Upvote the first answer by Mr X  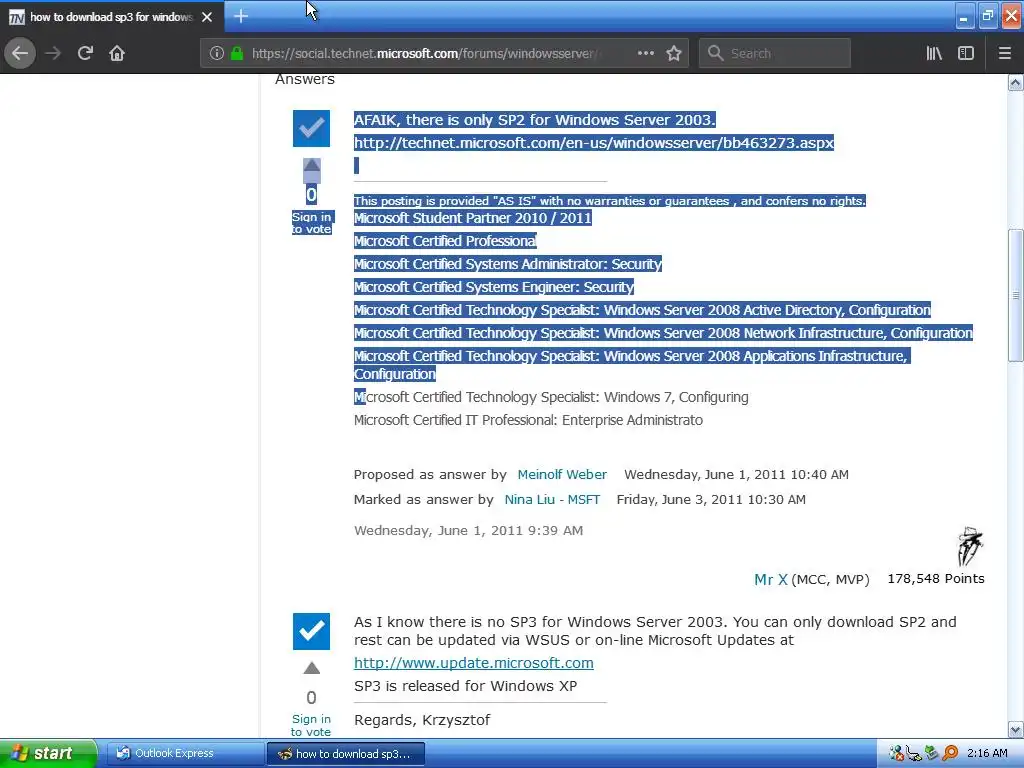pos(312,167)
